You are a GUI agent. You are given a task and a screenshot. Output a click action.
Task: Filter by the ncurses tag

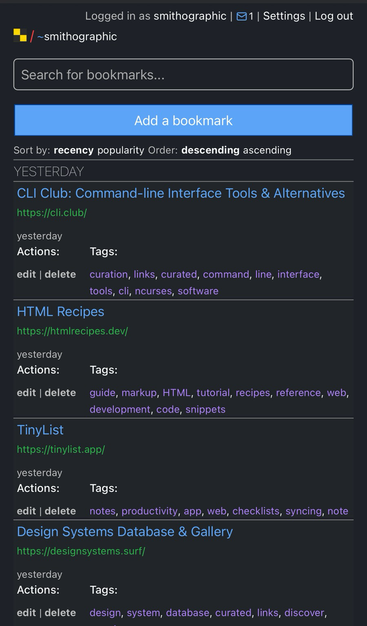click(153, 291)
